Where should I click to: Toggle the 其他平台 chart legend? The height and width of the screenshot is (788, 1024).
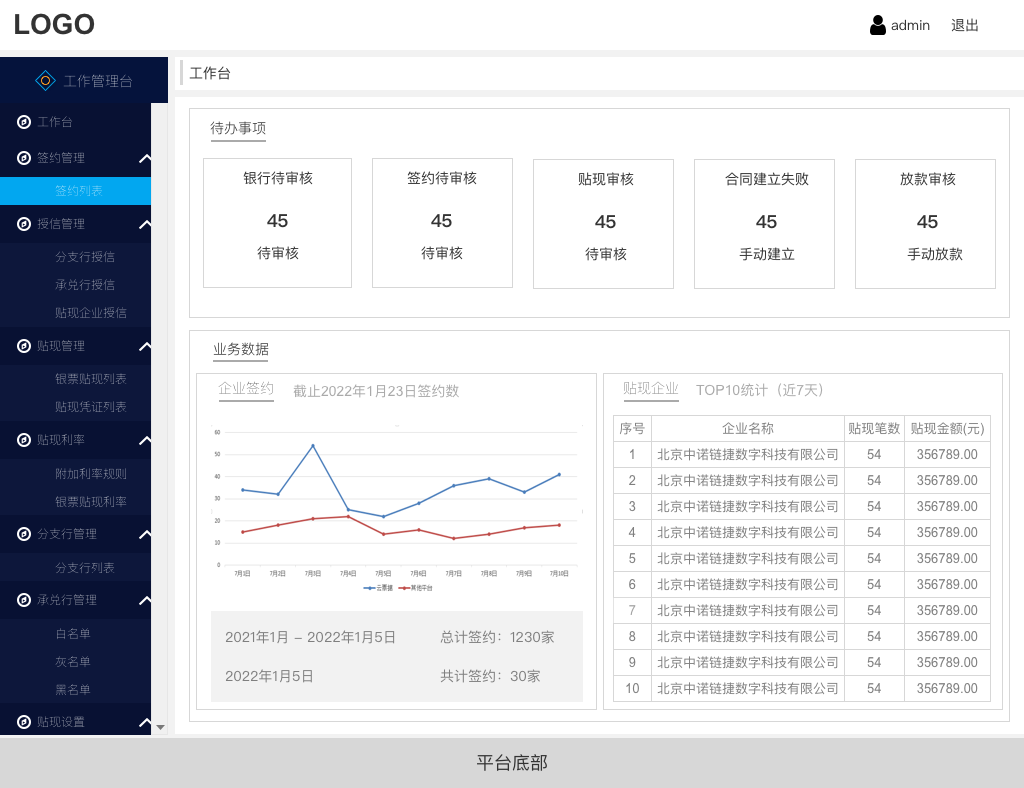coord(418,588)
